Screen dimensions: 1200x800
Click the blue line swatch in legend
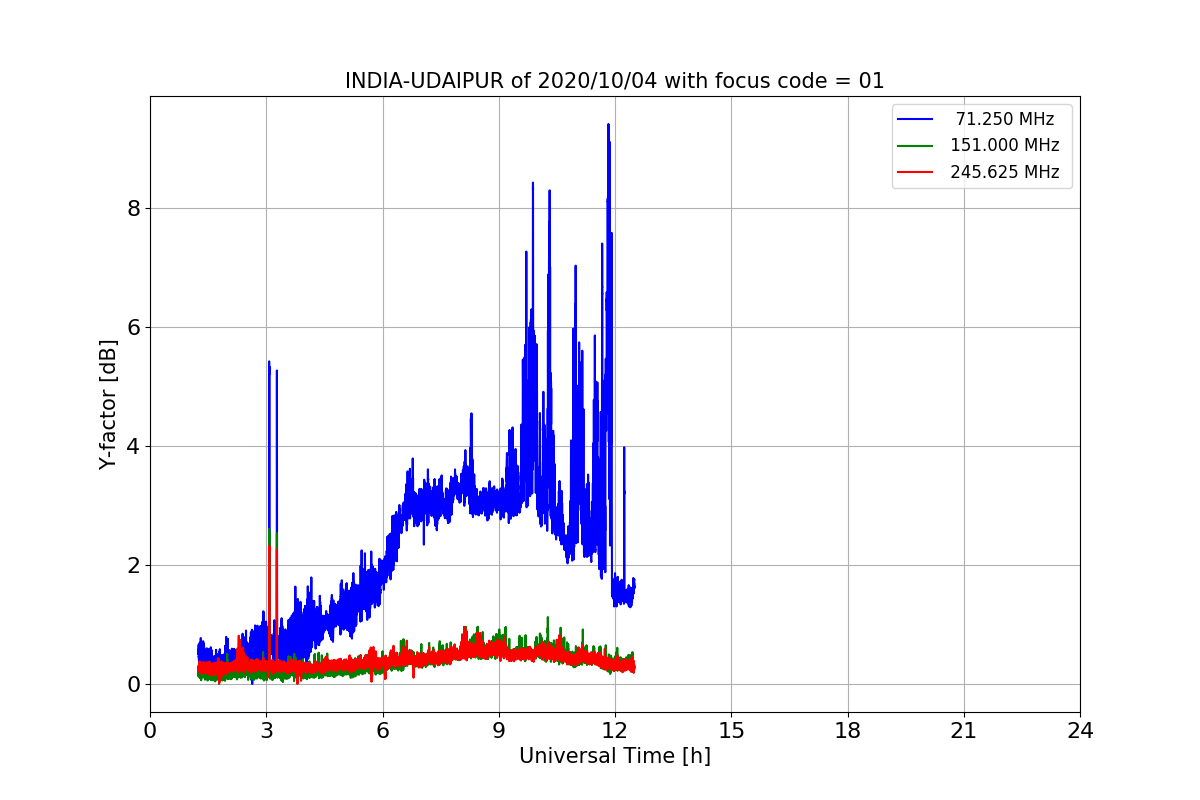pos(916,119)
